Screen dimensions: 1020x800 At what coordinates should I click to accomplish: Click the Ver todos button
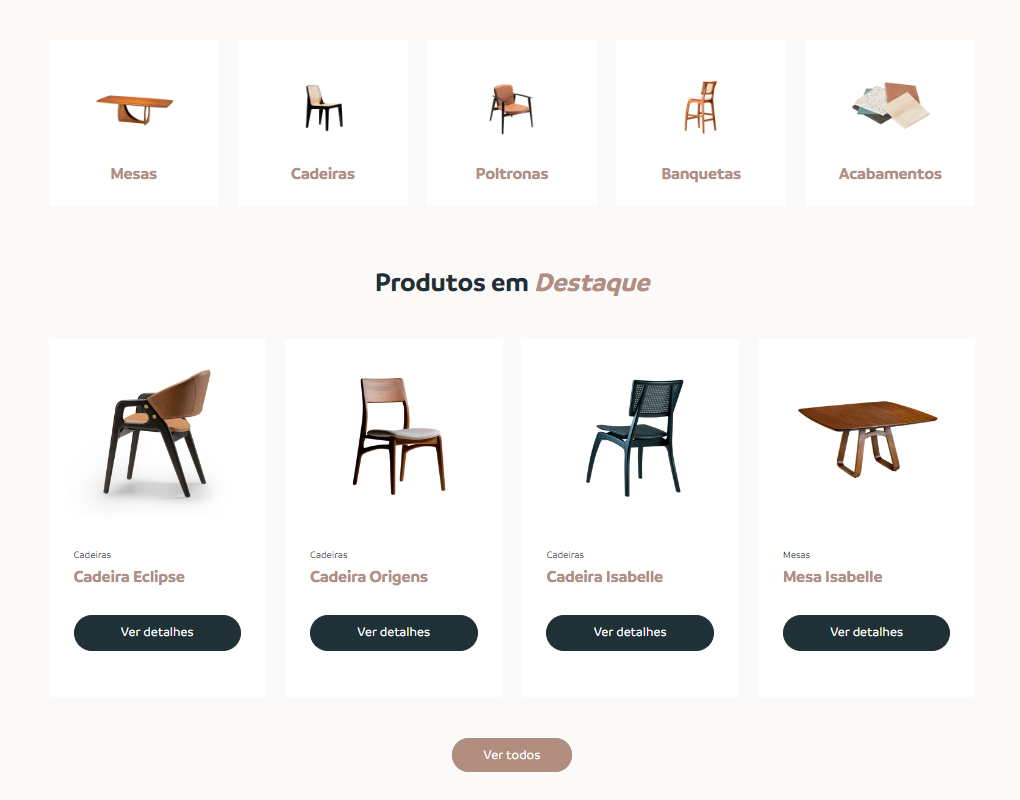[512, 754]
